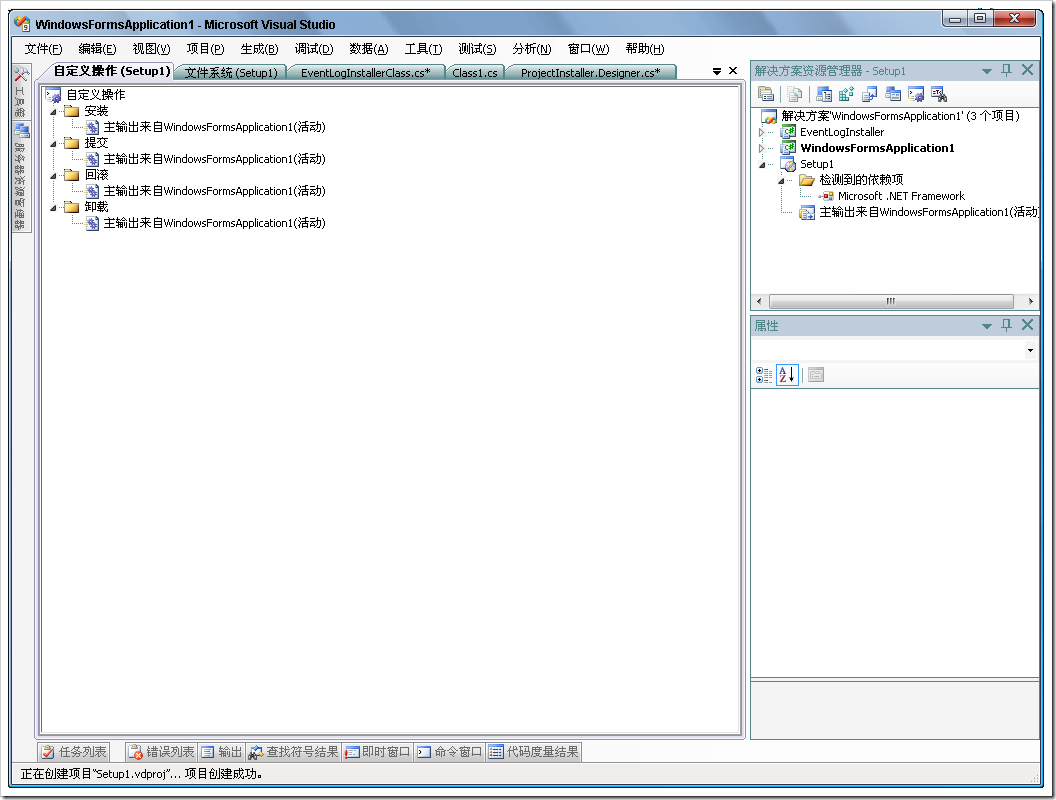Click the Visual Studio icon in title bar

coord(22,24)
